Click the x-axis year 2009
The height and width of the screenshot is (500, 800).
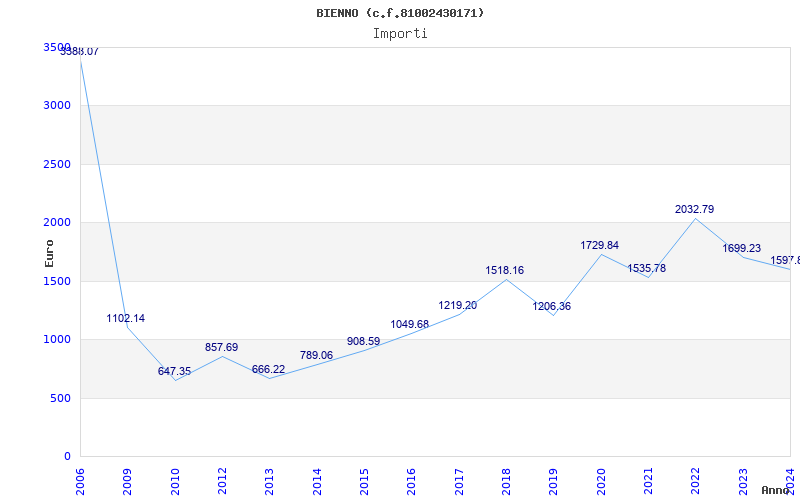pyautogui.click(x=128, y=482)
